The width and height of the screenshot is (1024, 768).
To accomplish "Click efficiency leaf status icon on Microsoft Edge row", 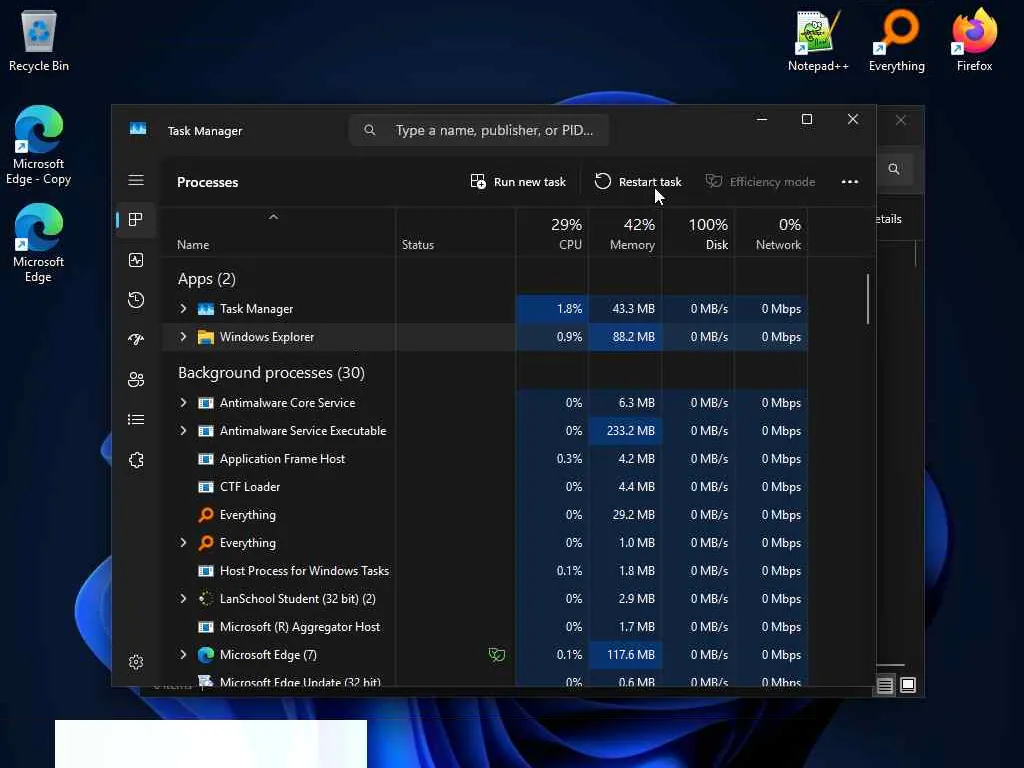I will click(x=497, y=654).
